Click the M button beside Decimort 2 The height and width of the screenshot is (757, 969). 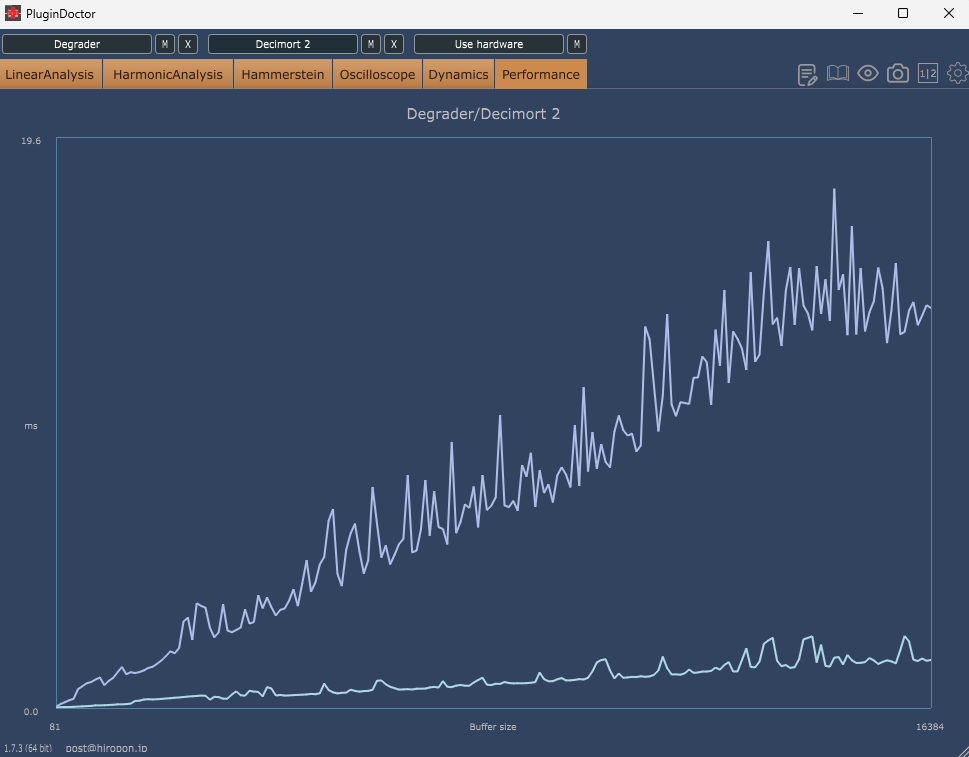click(x=370, y=44)
